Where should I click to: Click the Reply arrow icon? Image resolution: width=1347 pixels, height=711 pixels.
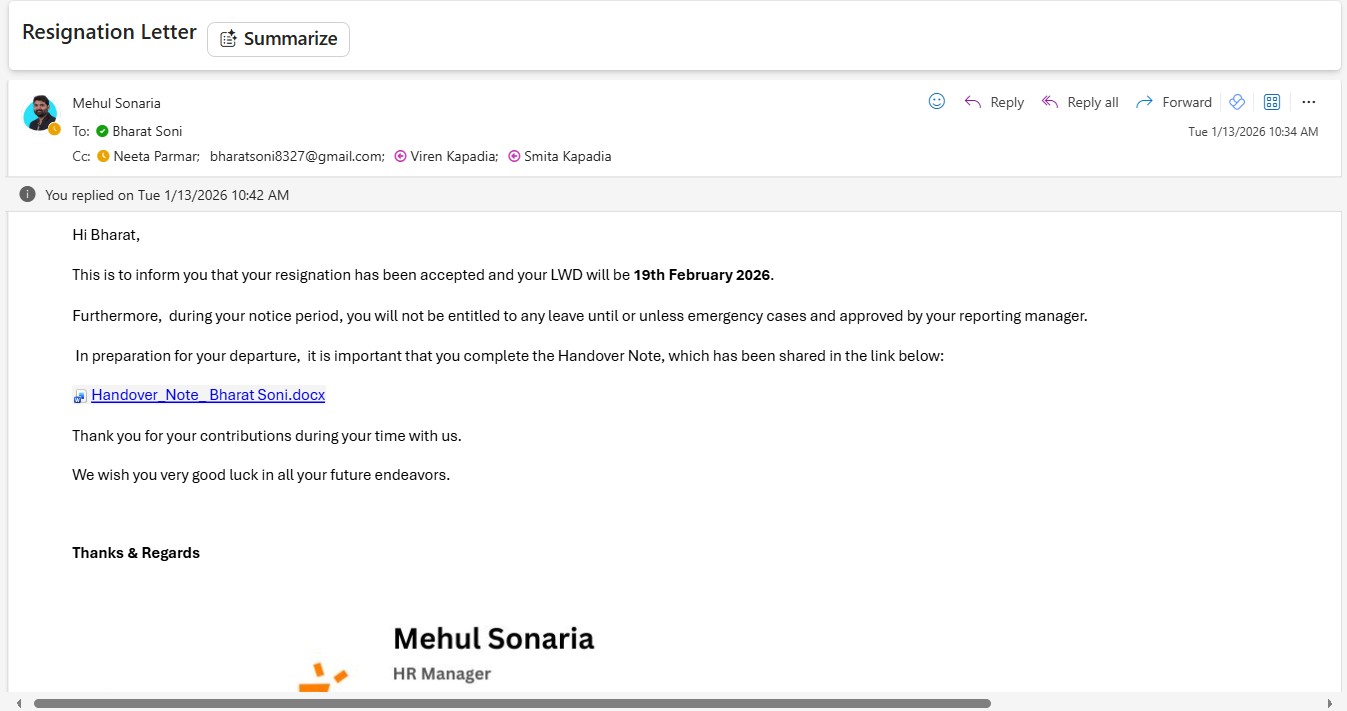coord(972,102)
